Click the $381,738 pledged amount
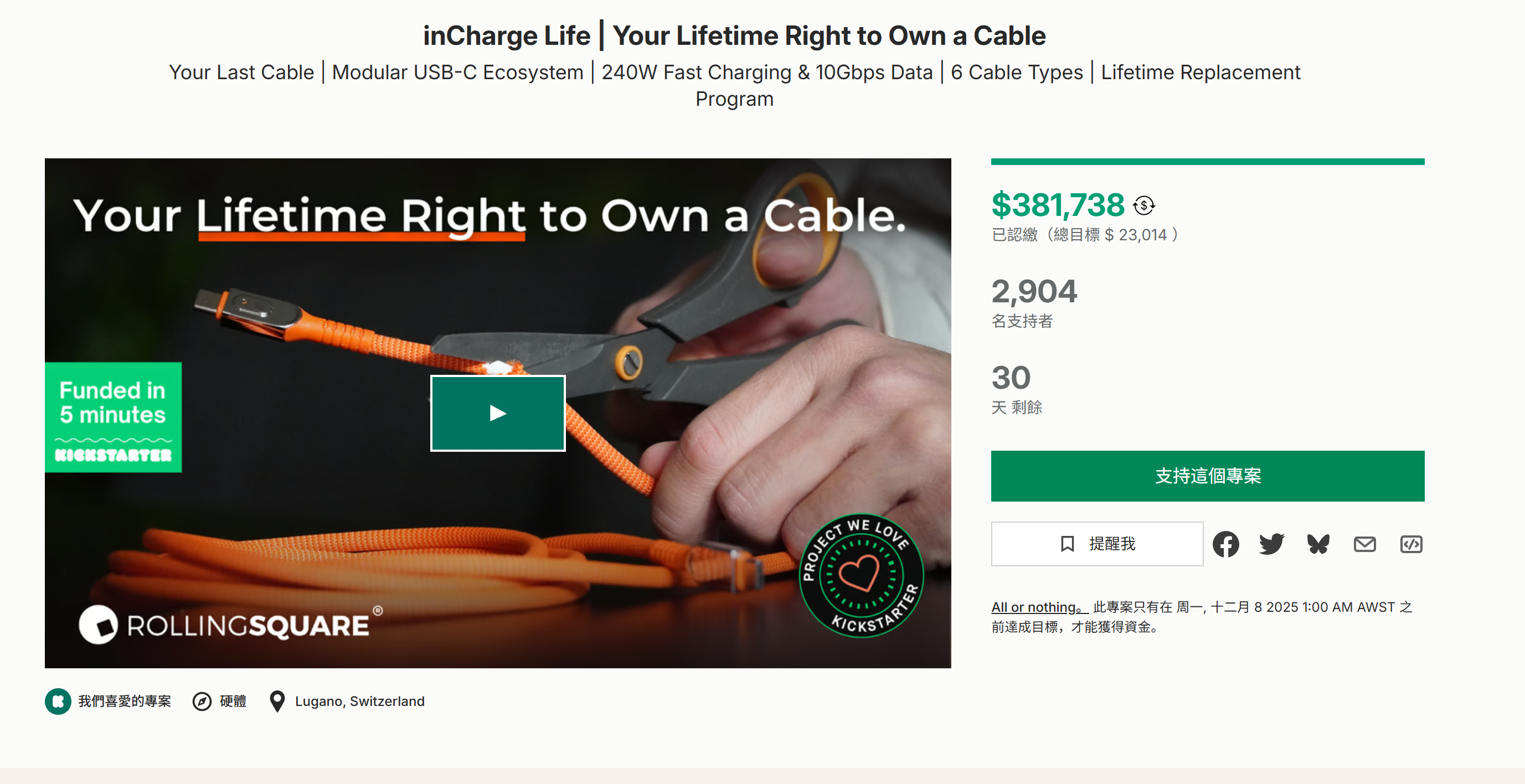This screenshot has height=784, width=1525. pos(1058,205)
